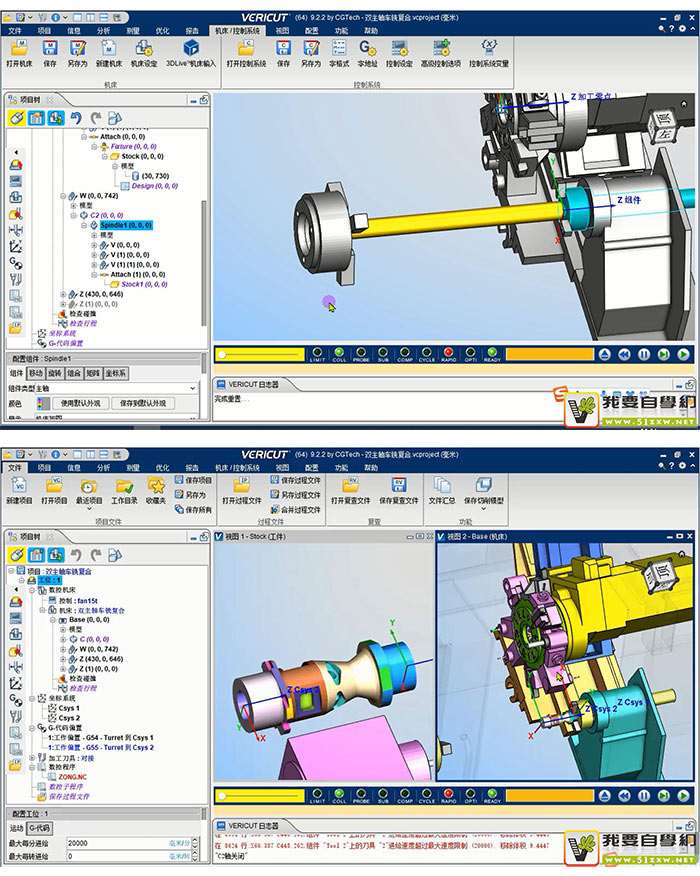Play simulation in upper window
The width and height of the screenshot is (700, 876).
coord(683,354)
